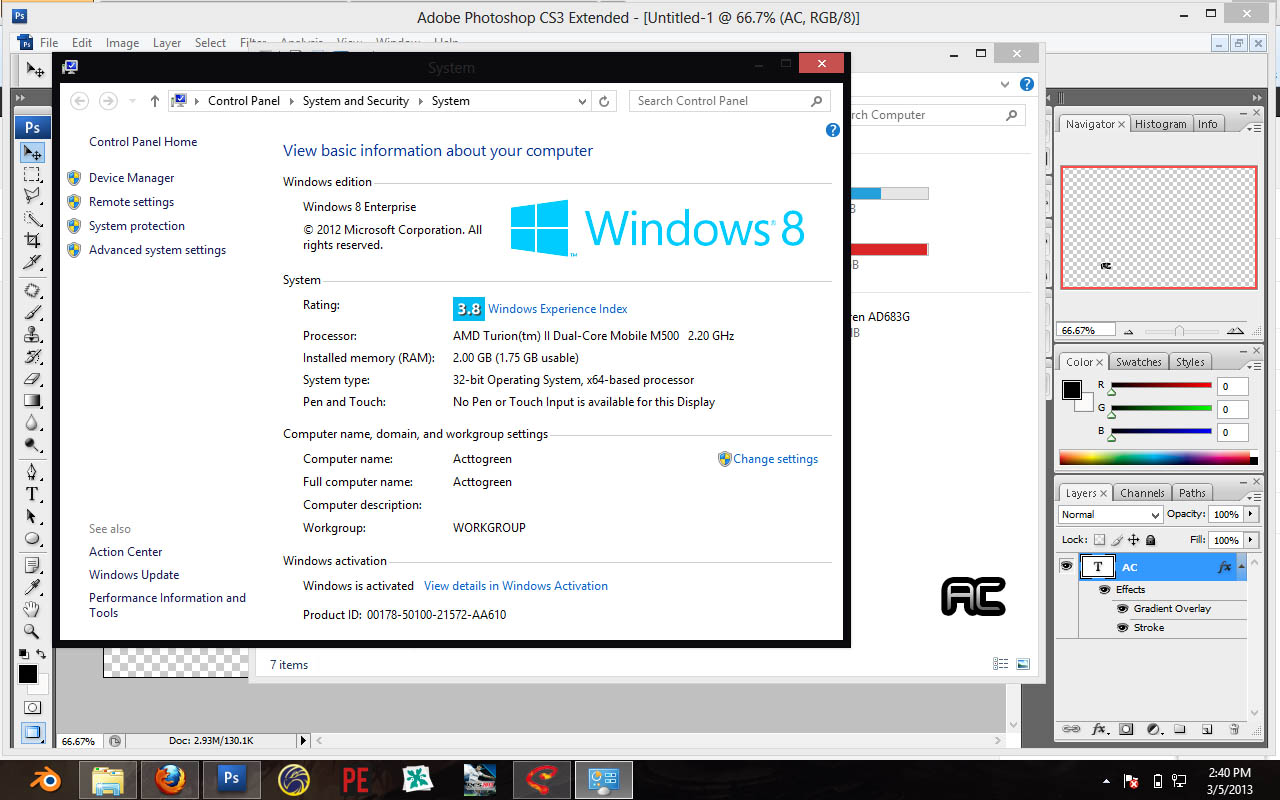Open Remote settings link
The height and width of the screenshot is (800, 1280).
click(131, 202)
